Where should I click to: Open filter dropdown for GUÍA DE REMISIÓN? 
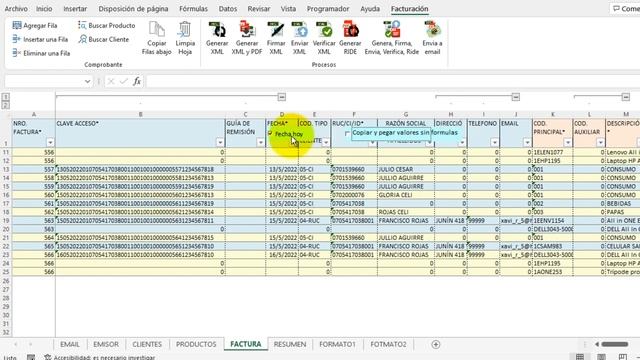coord(260,142)
